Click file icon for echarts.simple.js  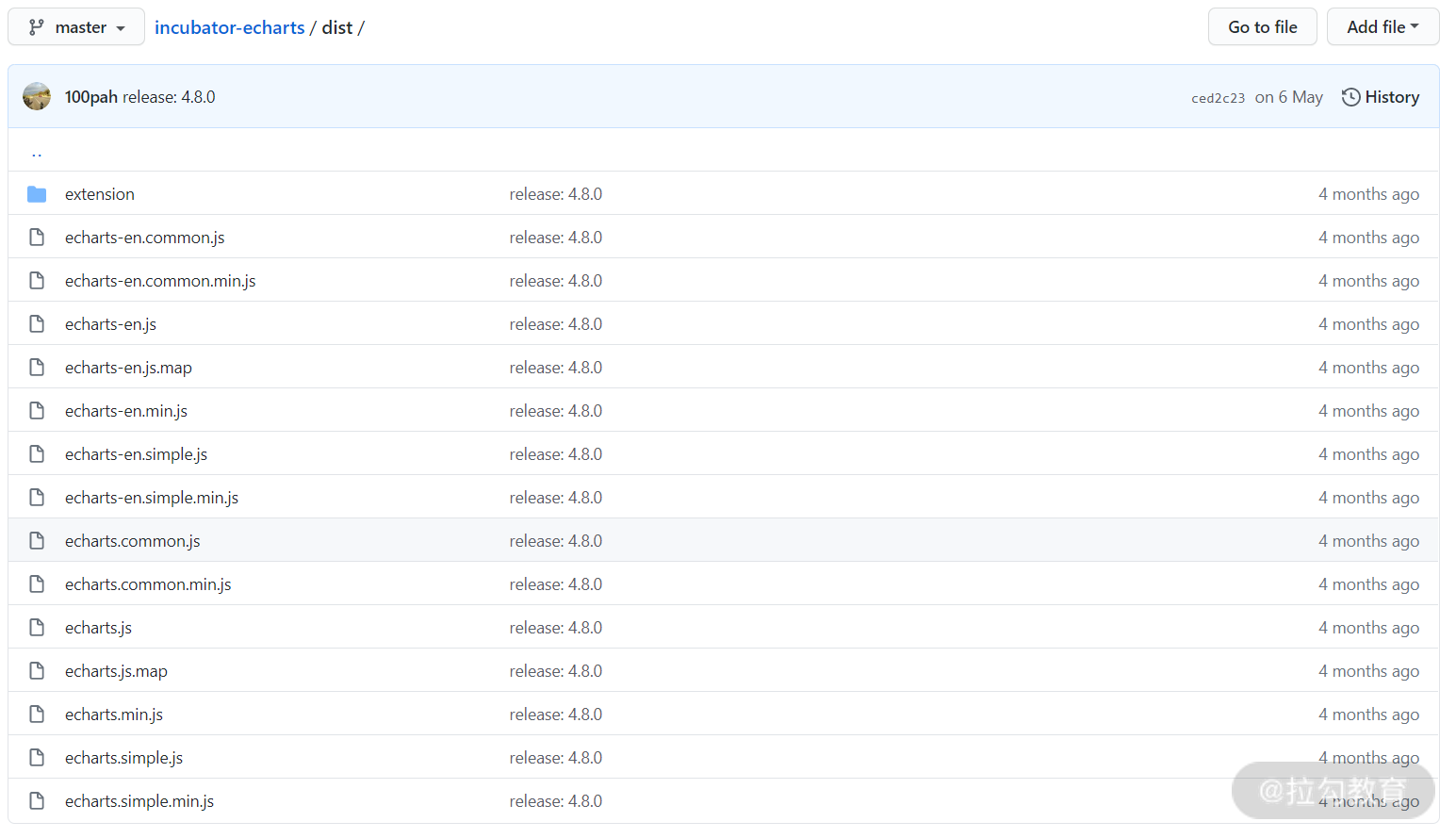point(37,758)
